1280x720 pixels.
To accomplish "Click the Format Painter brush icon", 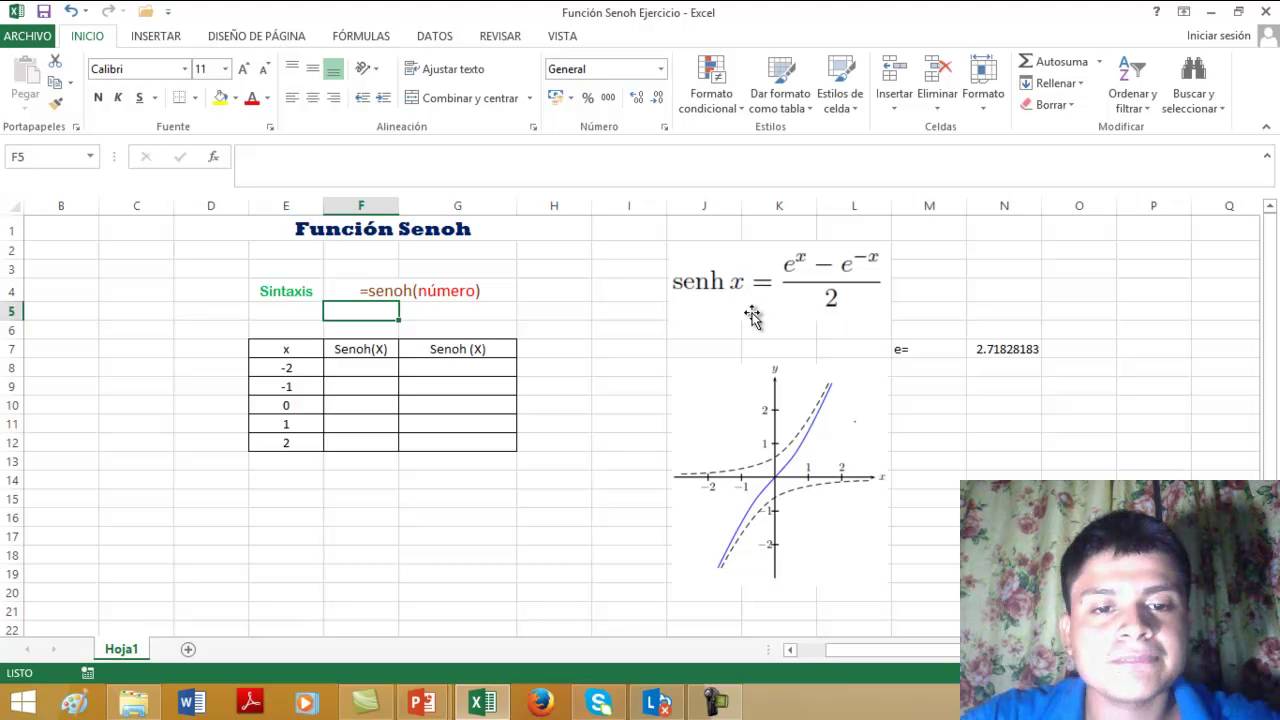I will click(55, 103).
